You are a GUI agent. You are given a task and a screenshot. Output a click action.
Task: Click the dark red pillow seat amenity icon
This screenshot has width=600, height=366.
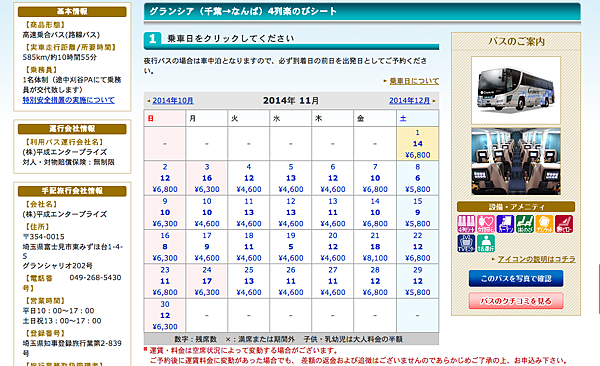(x=564, y=224)
